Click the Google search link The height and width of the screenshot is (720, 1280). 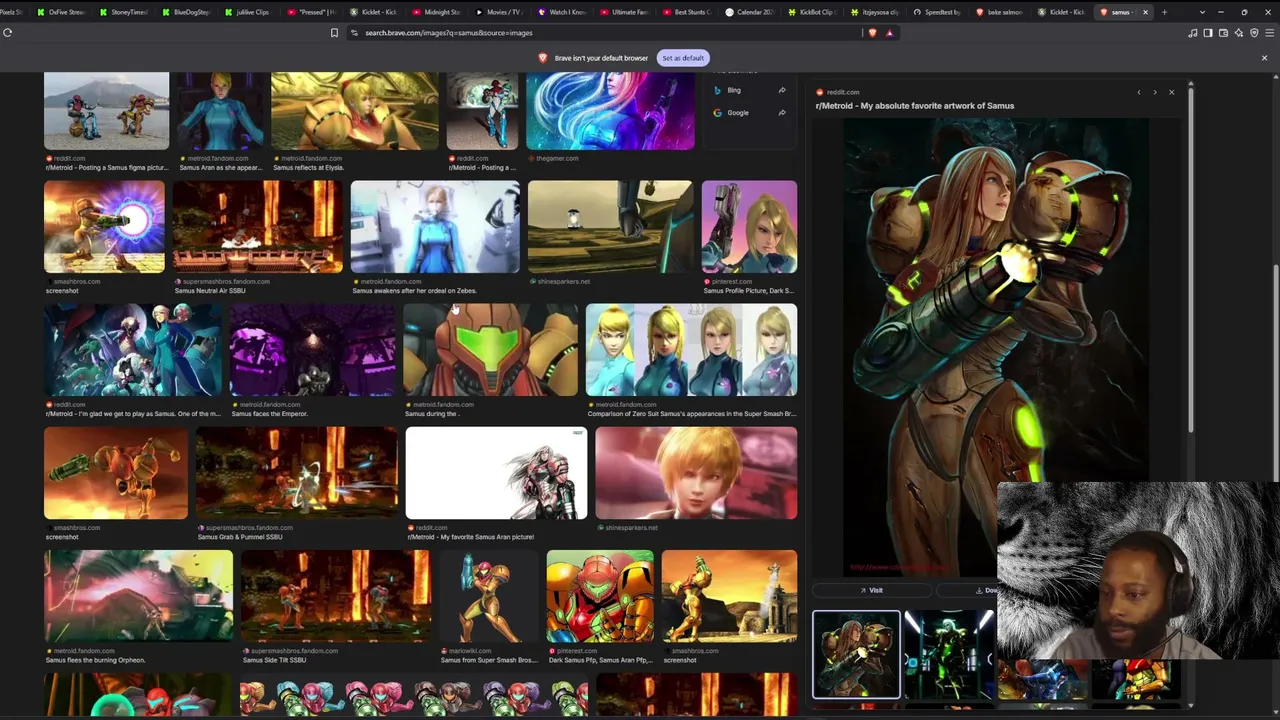[x=738, y=113]
